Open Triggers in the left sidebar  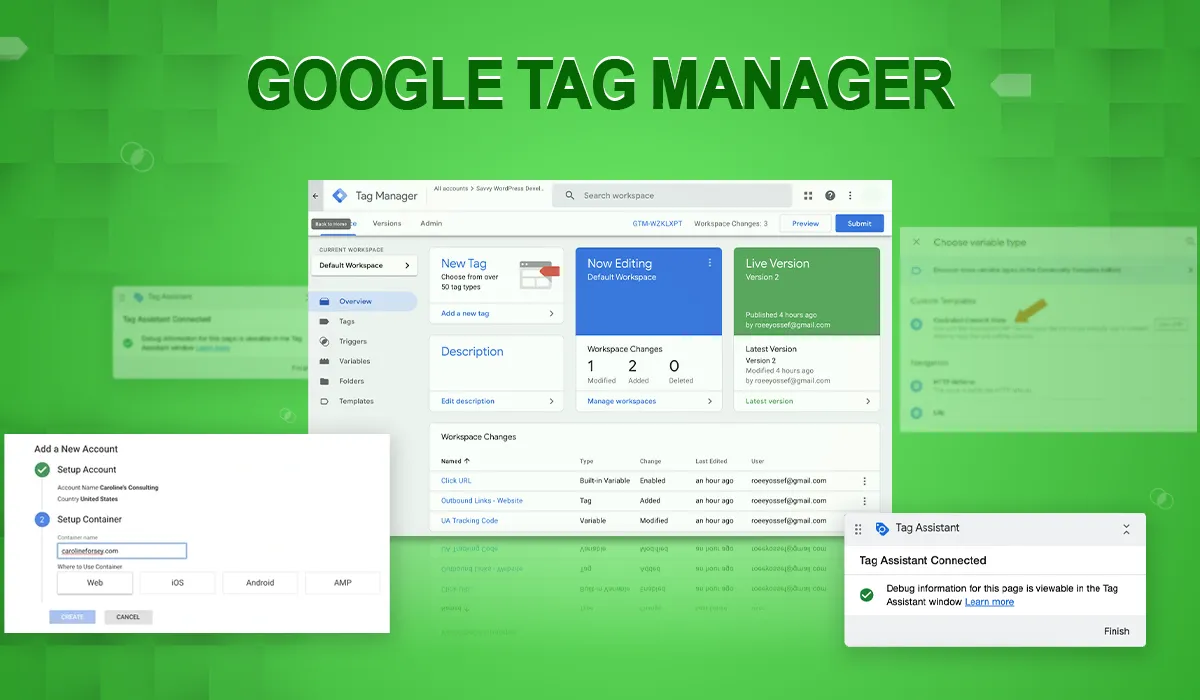(x=353, y=342)
